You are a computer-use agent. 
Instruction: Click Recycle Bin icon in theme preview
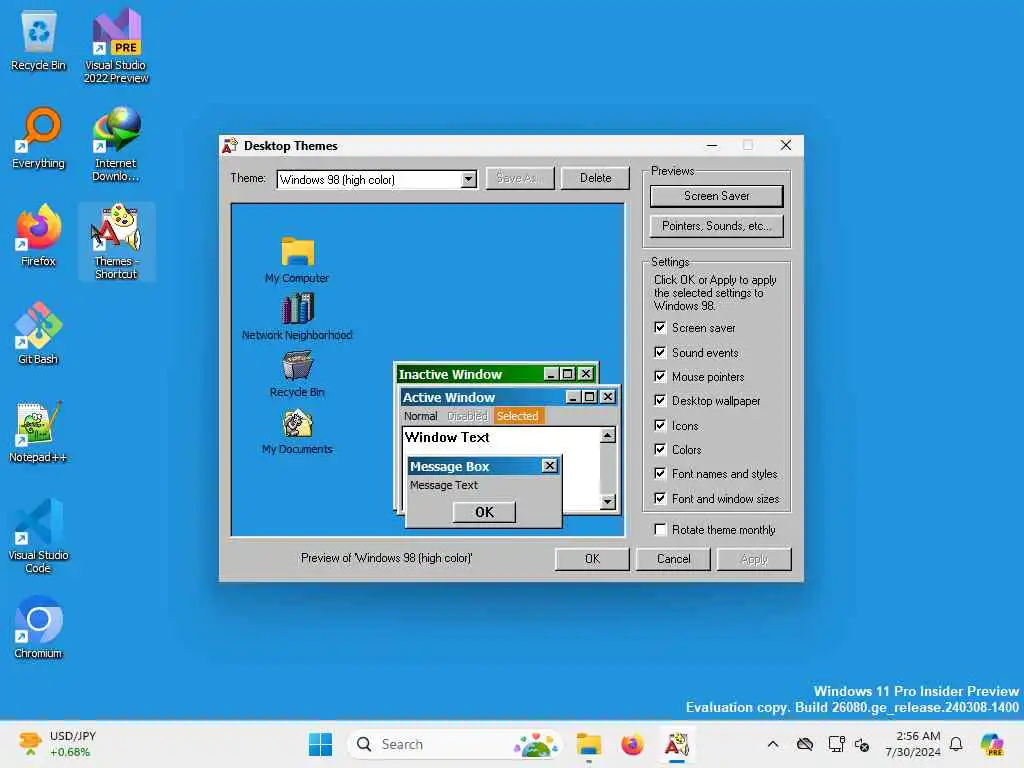[x=297, y=374]
